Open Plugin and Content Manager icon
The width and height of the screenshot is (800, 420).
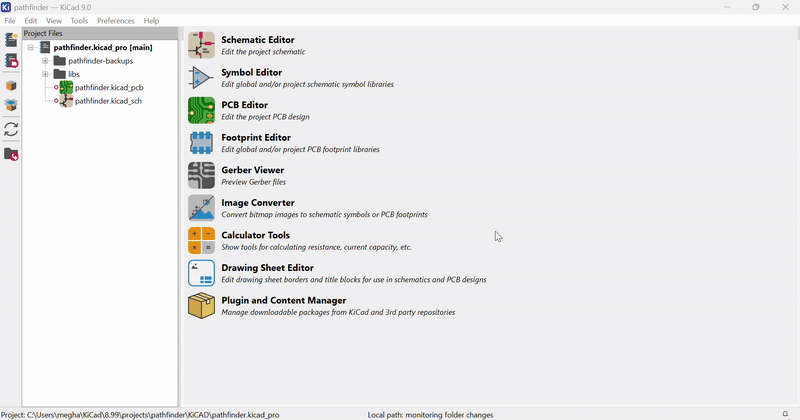[201, 305]
